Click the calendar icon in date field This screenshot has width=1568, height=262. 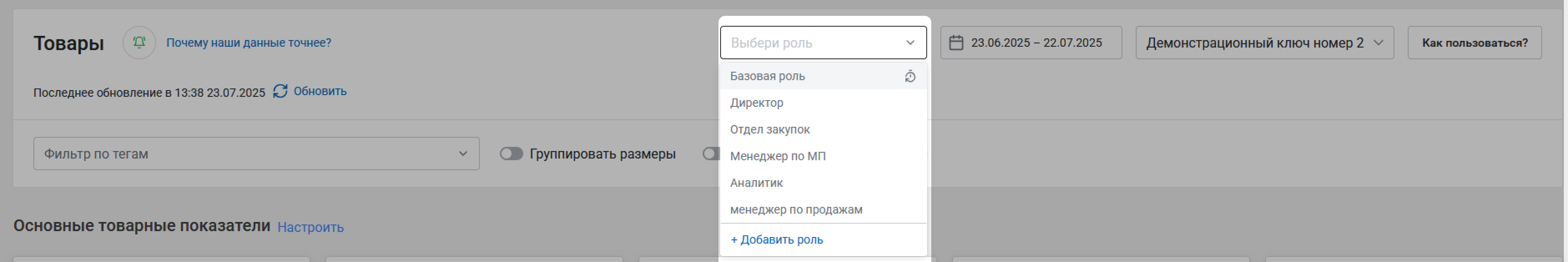coord(956,43)
